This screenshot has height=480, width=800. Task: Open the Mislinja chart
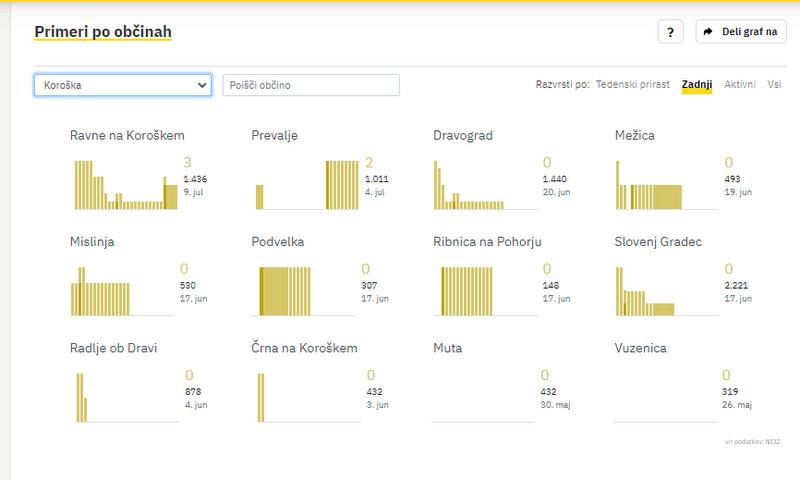[x=121, y=290]
